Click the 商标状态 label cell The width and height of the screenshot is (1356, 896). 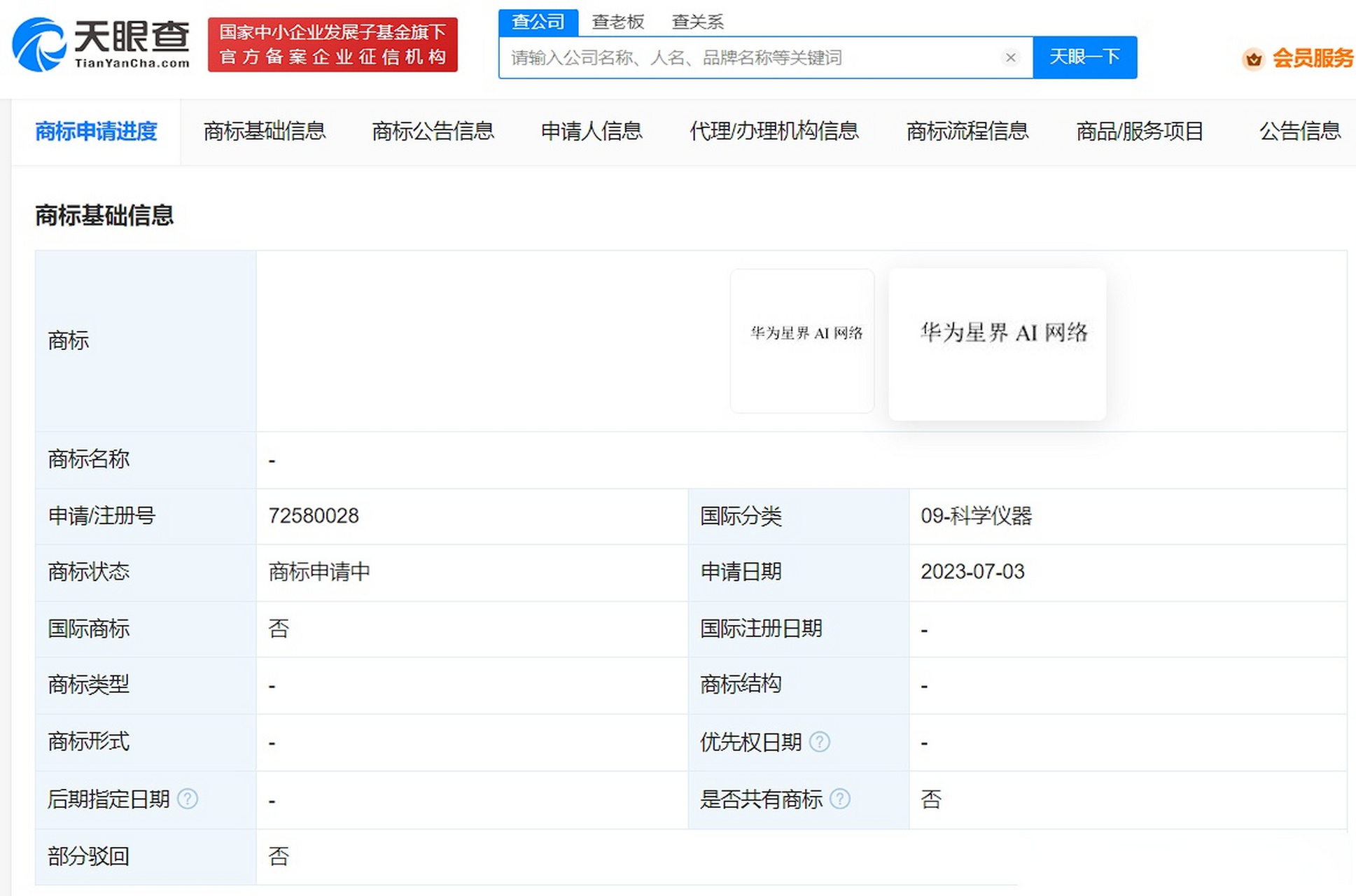(146, 573)
